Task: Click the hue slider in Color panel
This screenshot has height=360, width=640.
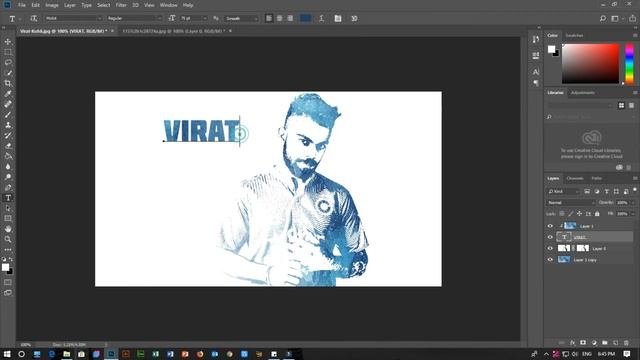Action: pos(629,64)
